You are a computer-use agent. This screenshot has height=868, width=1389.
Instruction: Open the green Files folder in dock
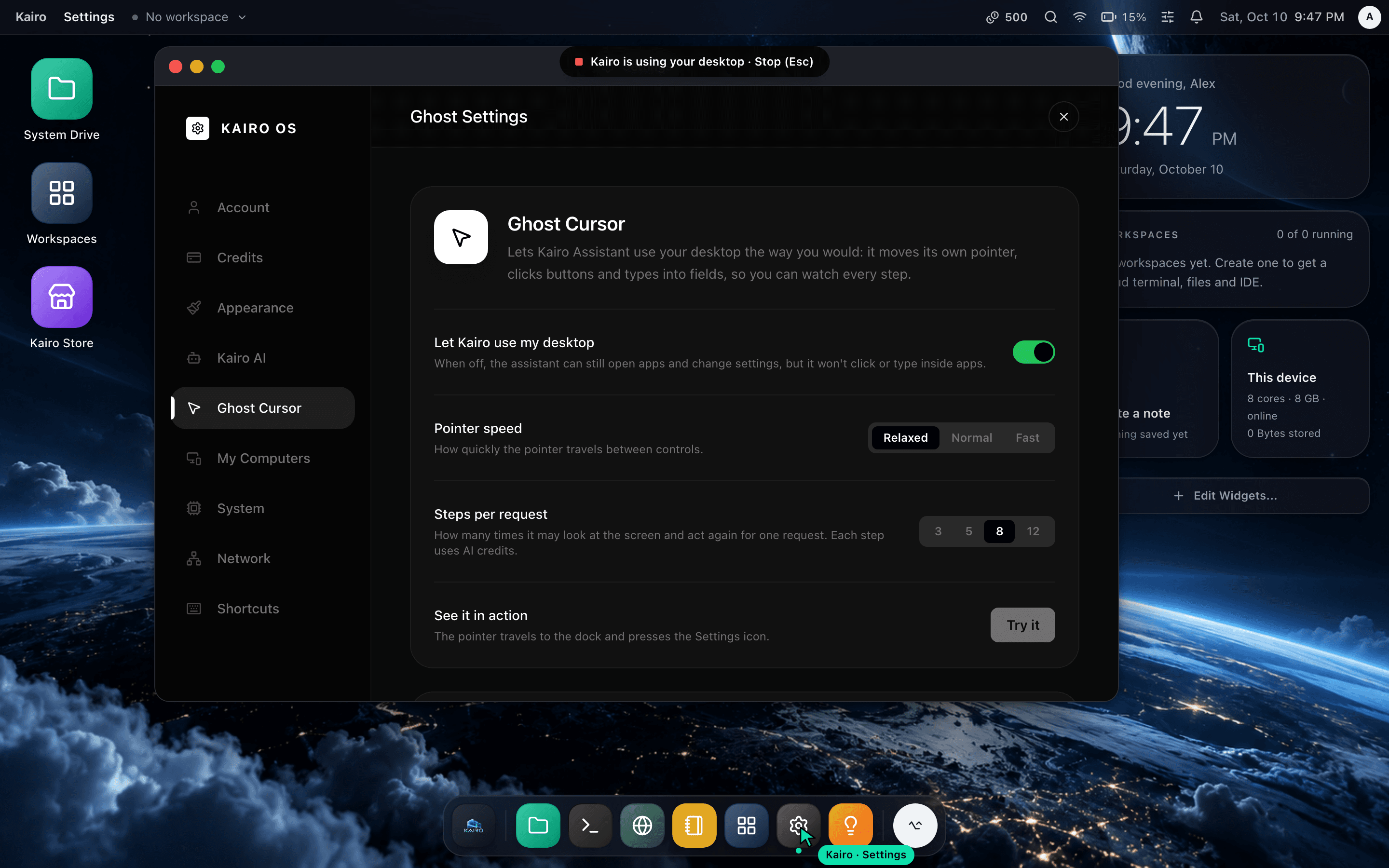538,826
